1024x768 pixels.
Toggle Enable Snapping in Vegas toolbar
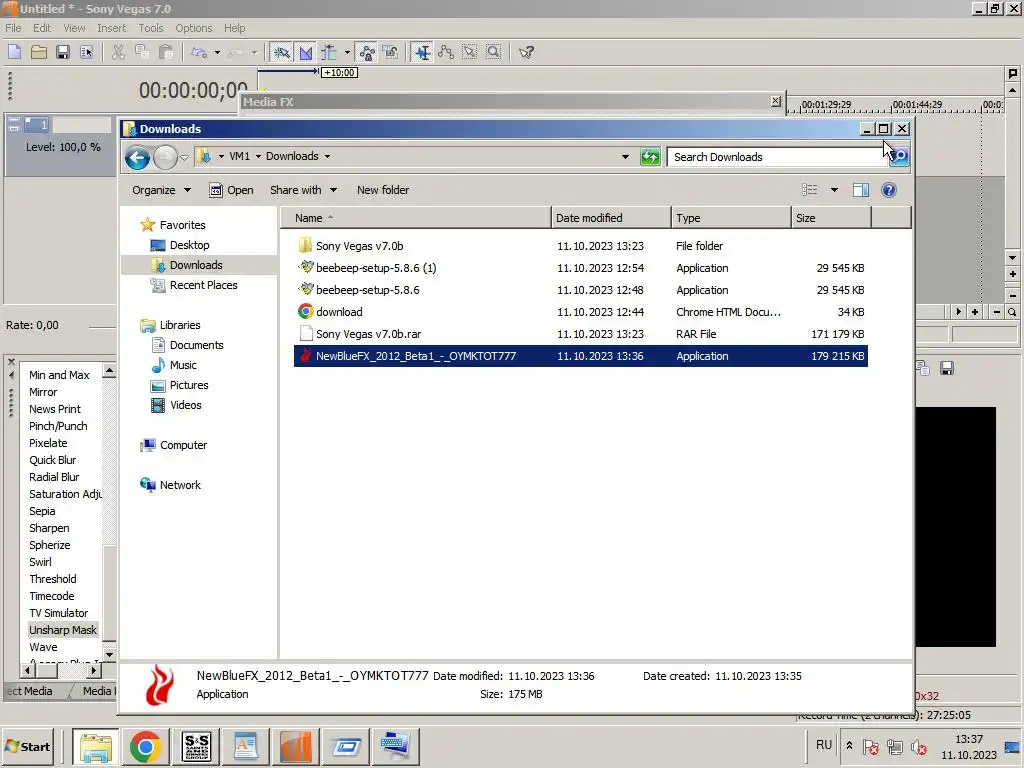281,52
